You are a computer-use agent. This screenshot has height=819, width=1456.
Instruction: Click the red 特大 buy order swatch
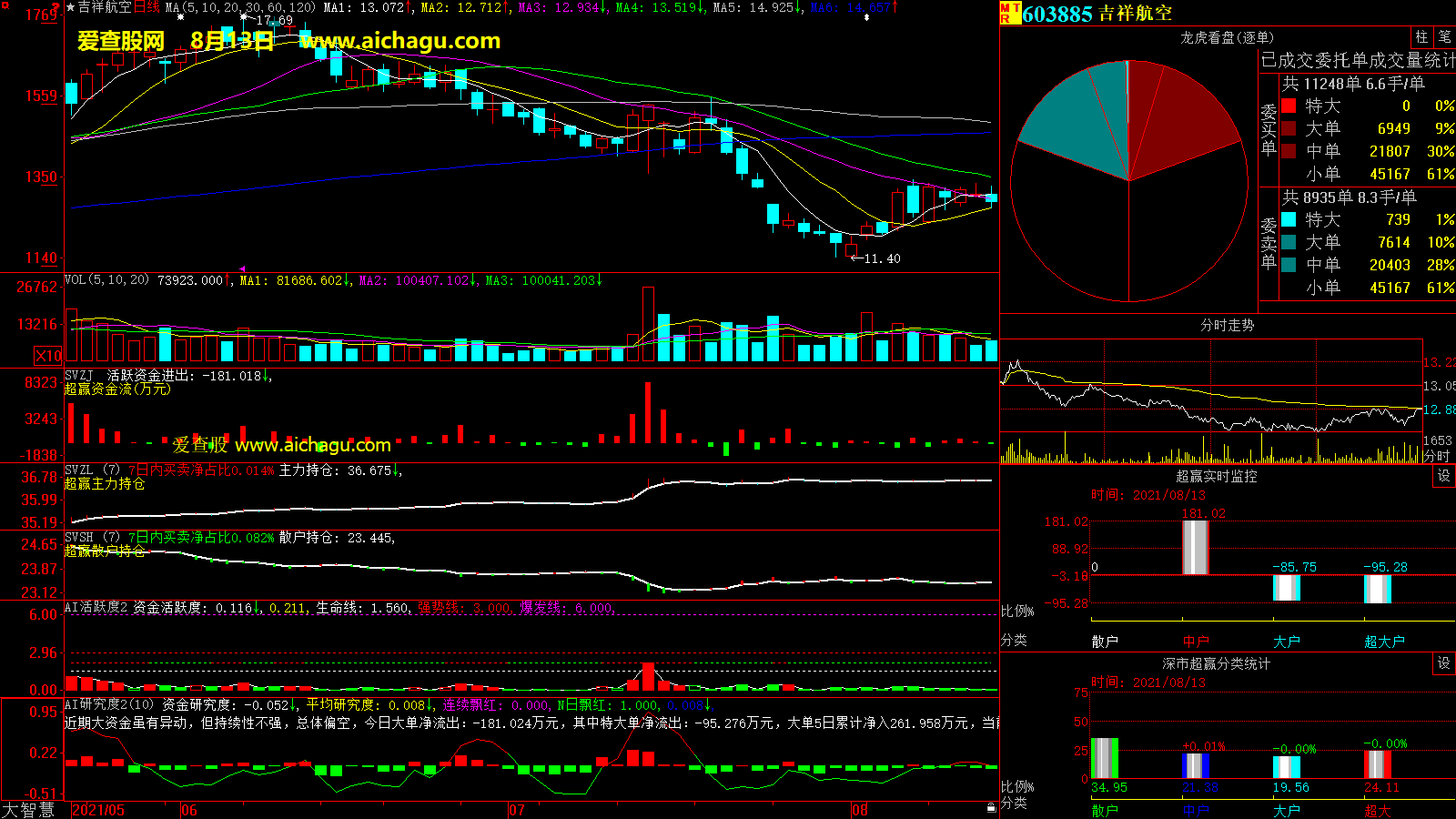tap(1289, 106)
